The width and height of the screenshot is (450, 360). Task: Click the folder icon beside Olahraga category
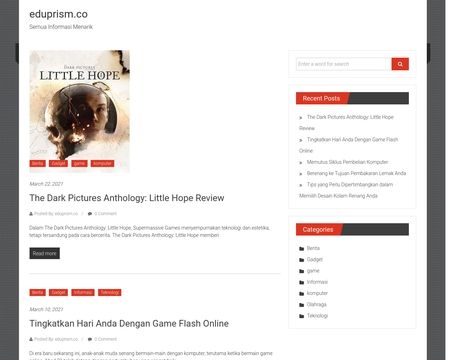pyautogui.click(x=302, y=305)
